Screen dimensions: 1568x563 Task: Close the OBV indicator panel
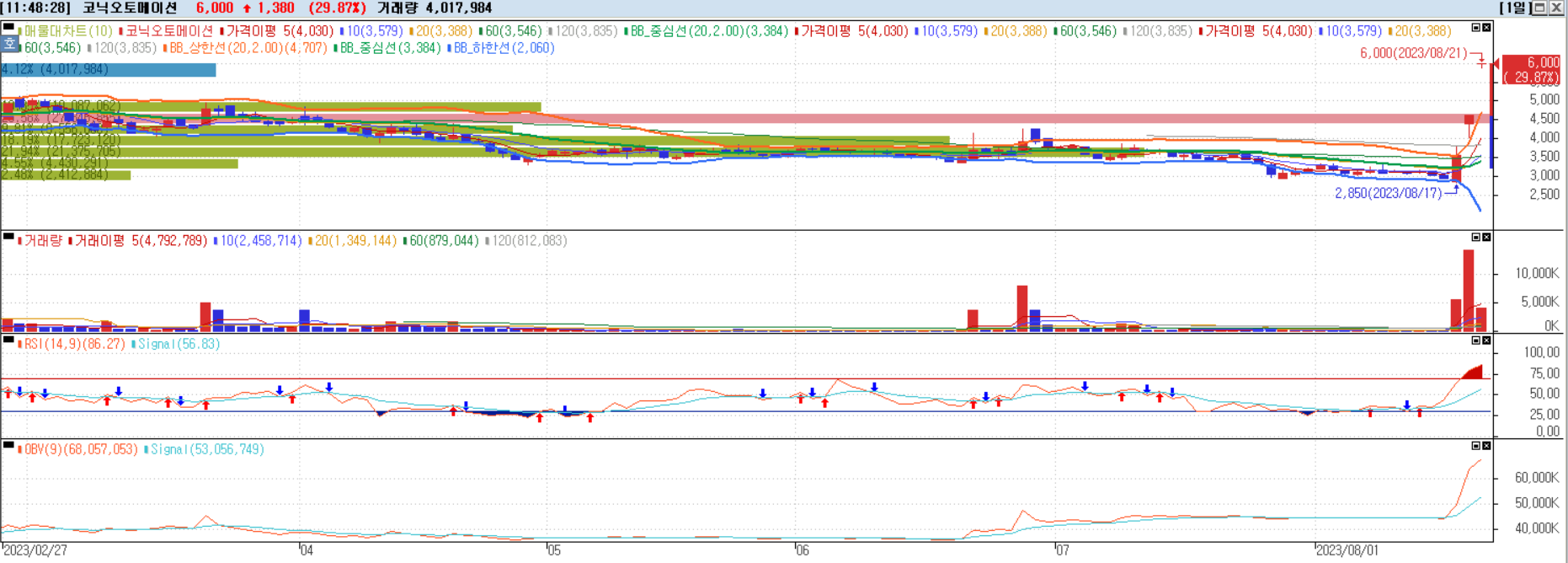point(1486,446)
